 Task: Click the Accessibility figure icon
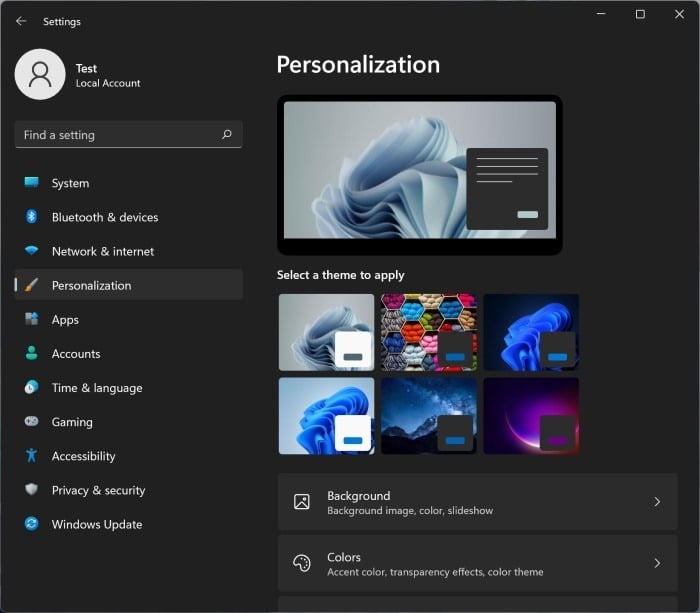pos(31,455)
